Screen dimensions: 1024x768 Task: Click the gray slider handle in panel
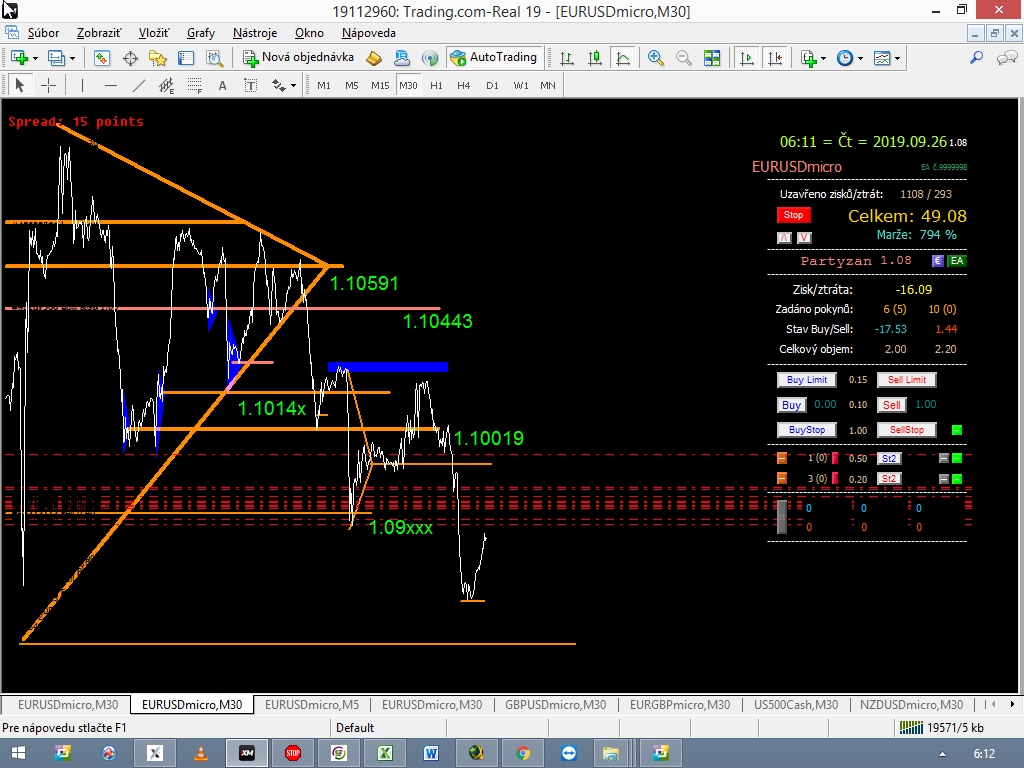pos(782,517)
